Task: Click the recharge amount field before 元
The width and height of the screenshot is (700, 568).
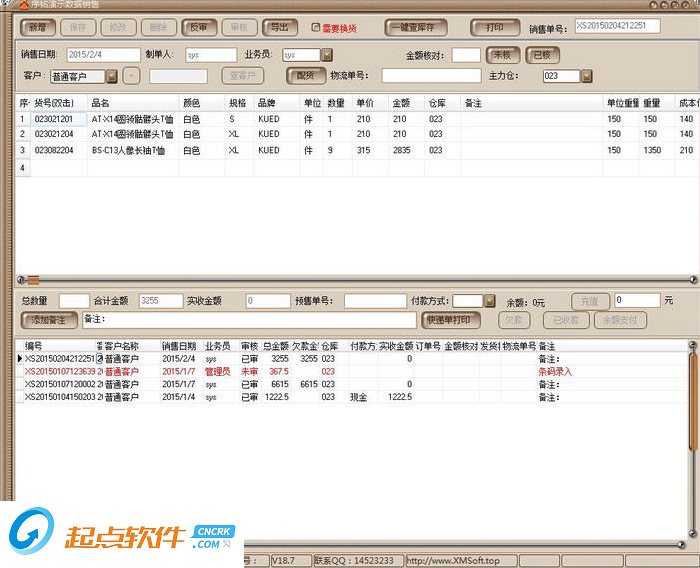Action: [x=638, y=300]
